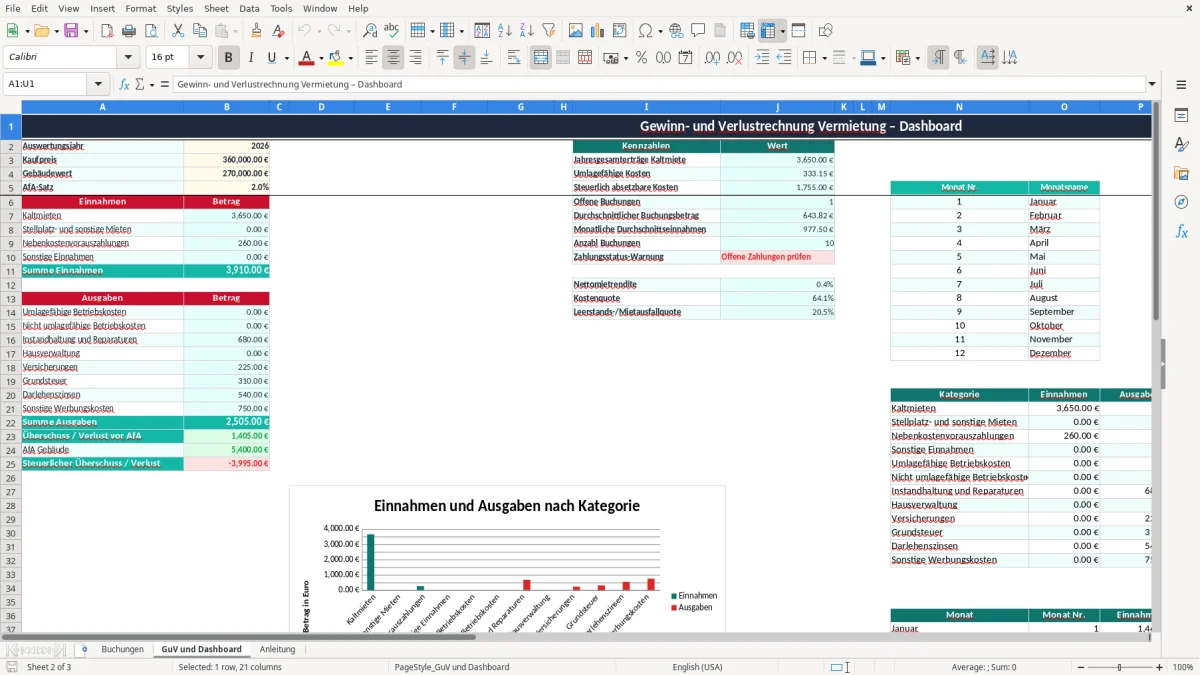Click the Export as PDF icon
This screenshot has height=675, width=1200.
click(x=107, y=31)
